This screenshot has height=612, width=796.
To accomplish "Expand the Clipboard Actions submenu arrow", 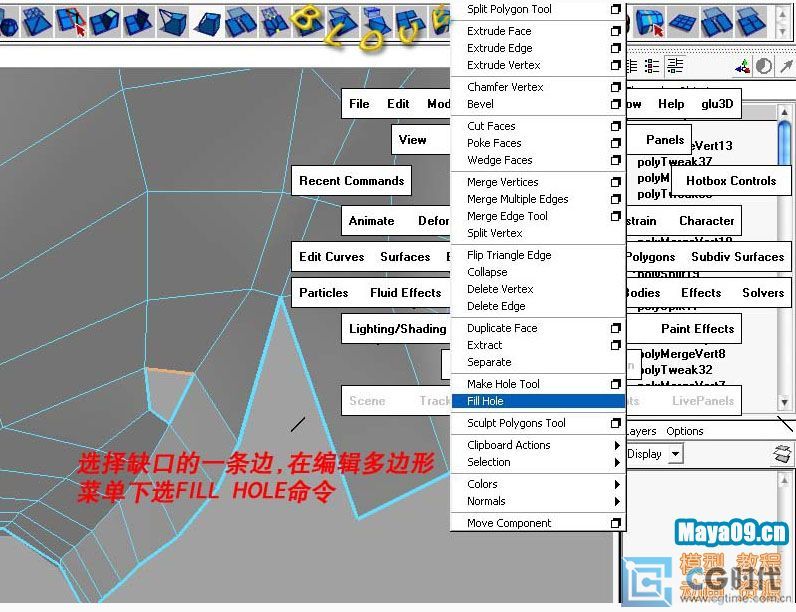I will pos(617,445).
